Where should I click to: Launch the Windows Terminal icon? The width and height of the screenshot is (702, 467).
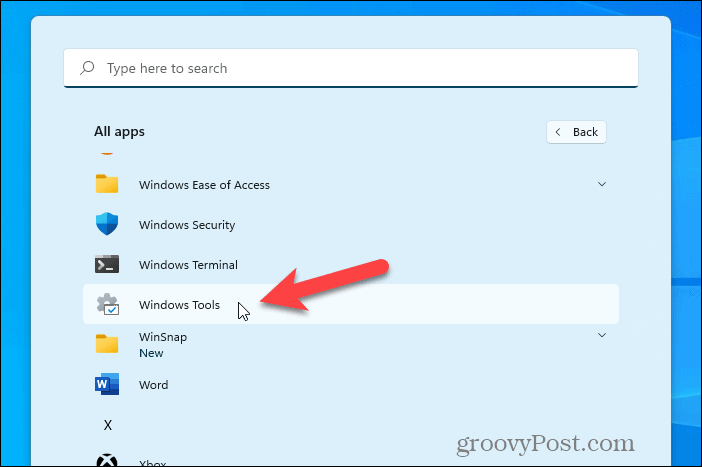point(107,264)
